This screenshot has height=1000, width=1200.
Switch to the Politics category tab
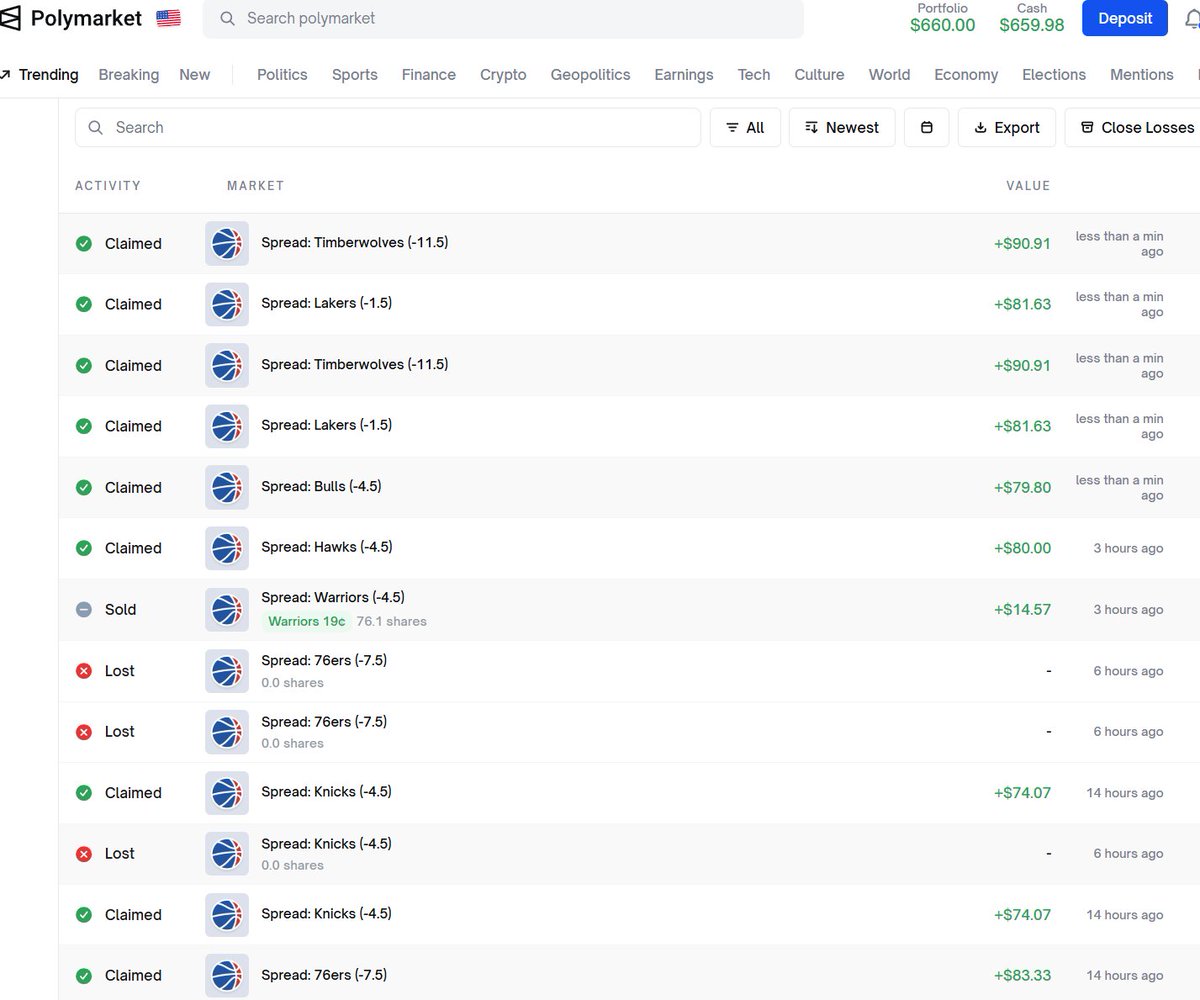(282, 75)
